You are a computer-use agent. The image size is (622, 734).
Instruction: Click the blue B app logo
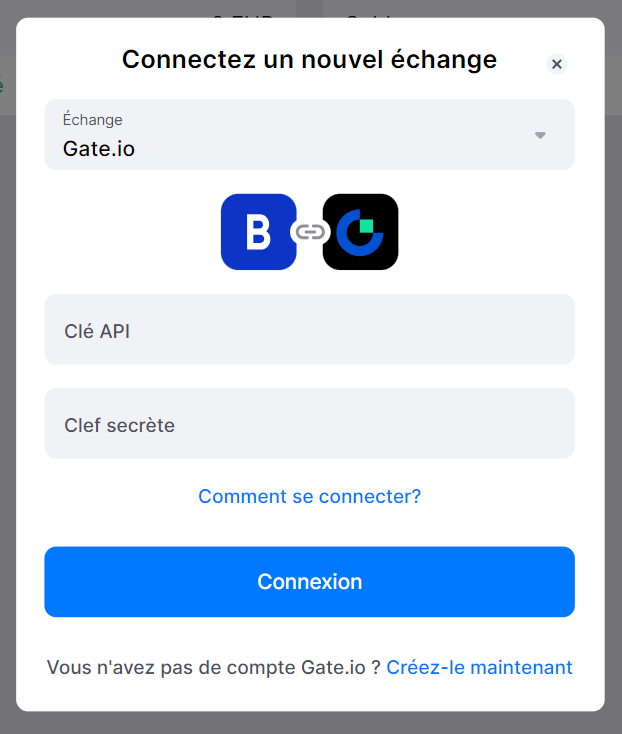[258, 232]
